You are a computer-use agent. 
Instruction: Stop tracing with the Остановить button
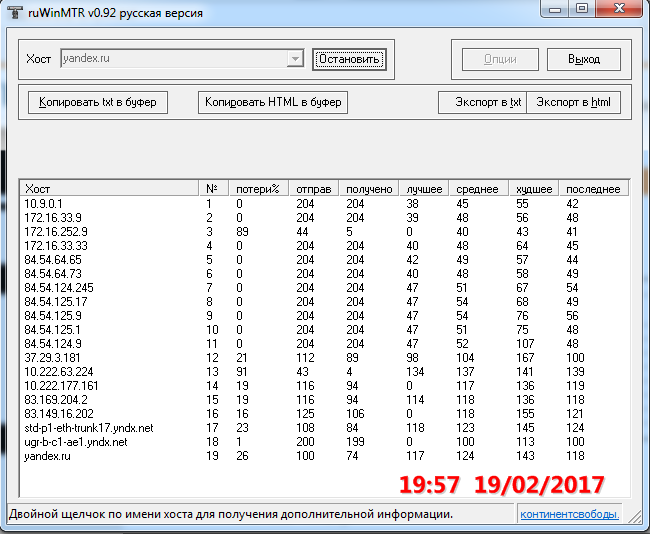(x=349, y=59)
